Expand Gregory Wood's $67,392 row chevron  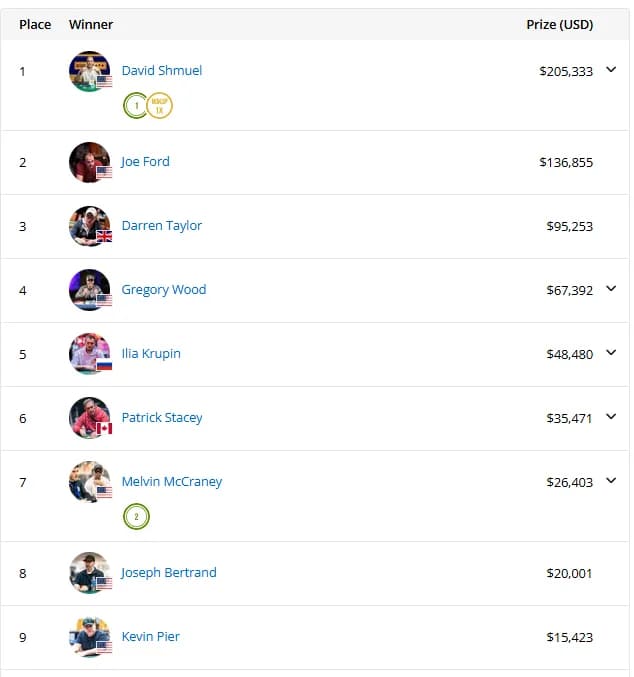612,289
